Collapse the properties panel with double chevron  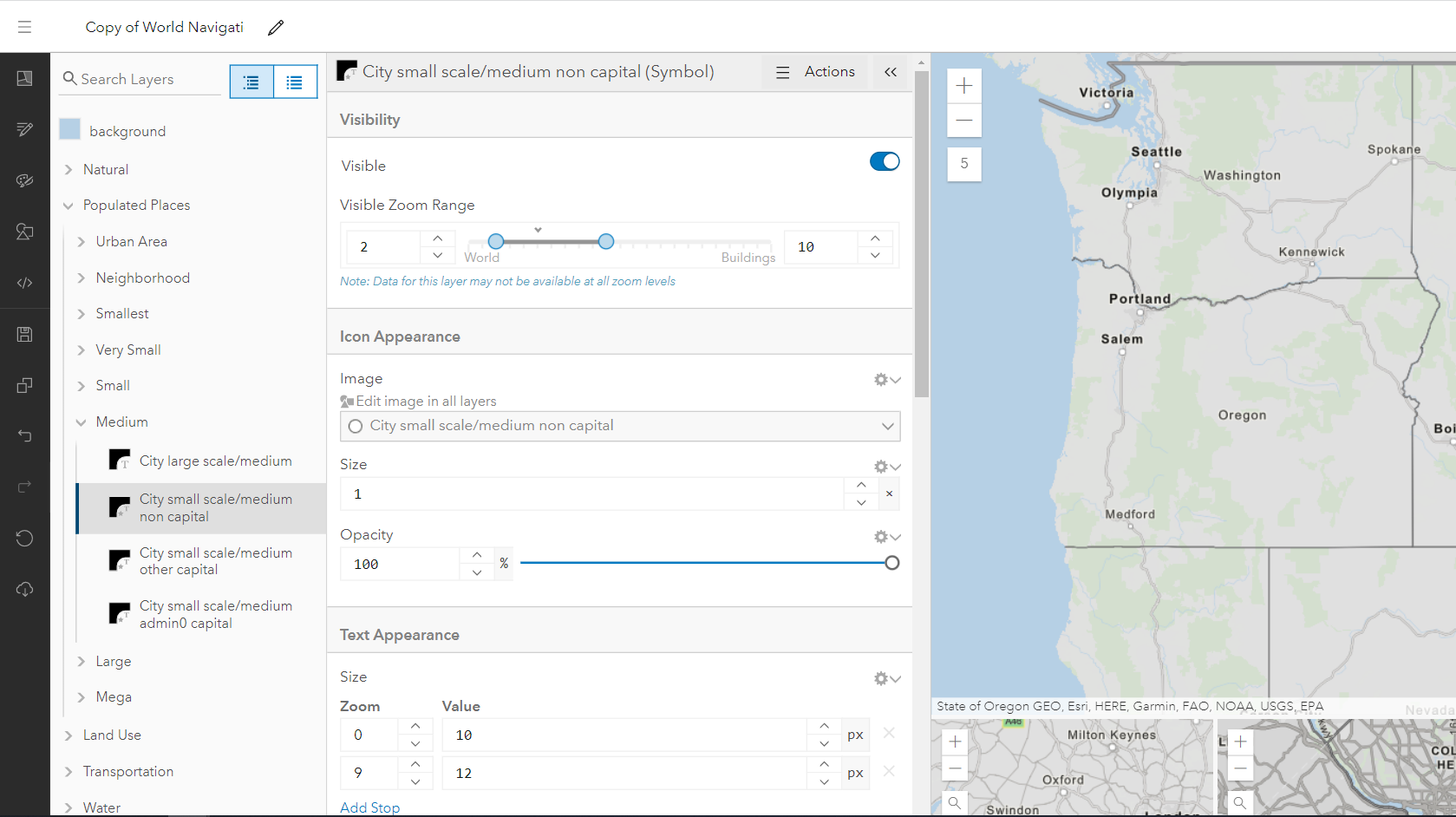(x=891, y=72)
